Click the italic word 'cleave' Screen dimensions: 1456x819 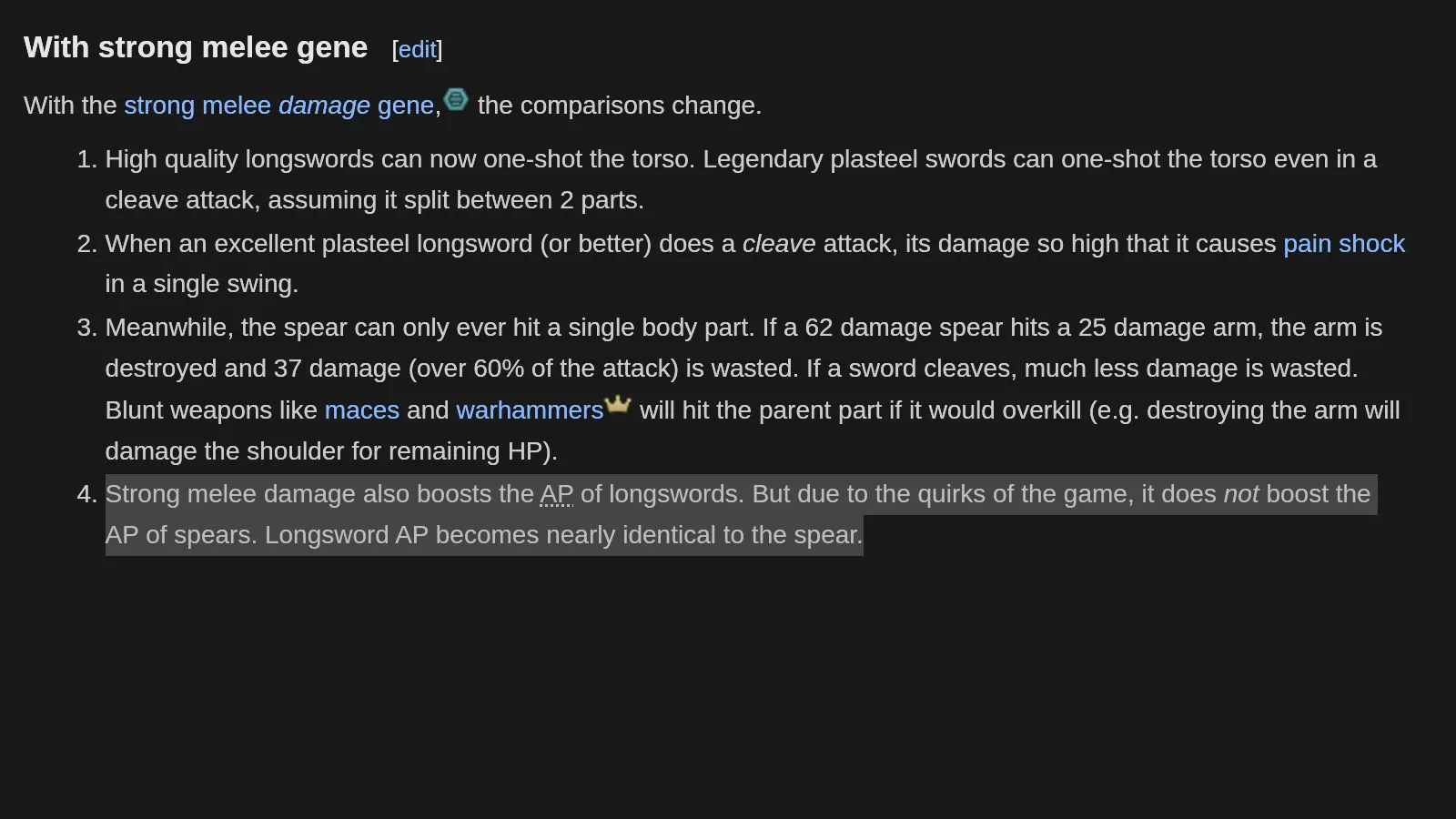click(x=779, y=244)
